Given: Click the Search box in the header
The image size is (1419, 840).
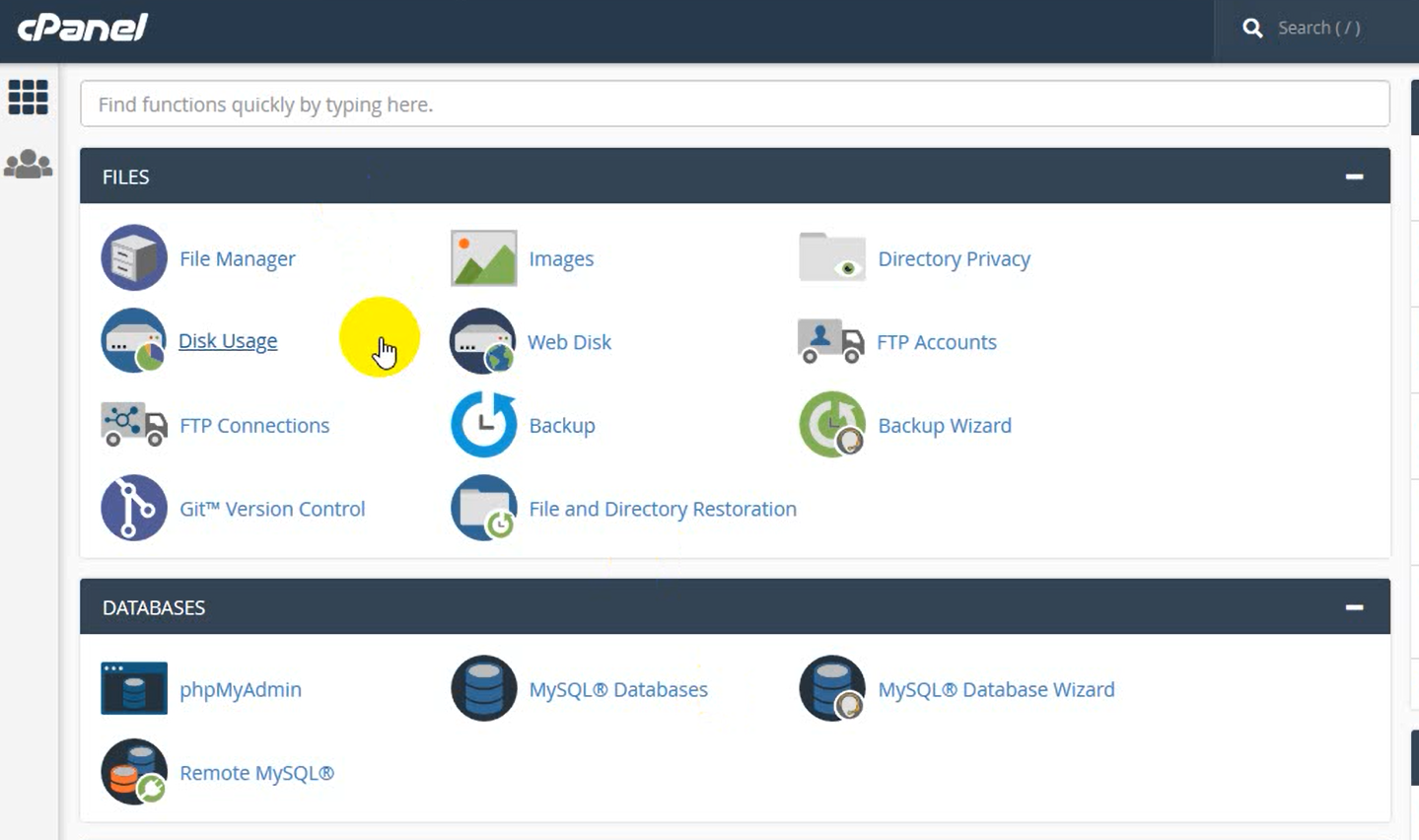Looking at the screenshot, I should [1318, 29].
